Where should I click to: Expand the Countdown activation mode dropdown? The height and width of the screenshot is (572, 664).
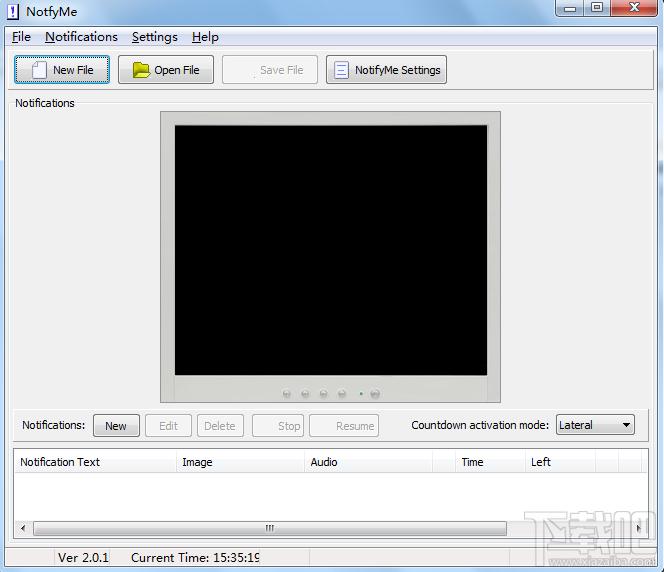coord(595,425)
